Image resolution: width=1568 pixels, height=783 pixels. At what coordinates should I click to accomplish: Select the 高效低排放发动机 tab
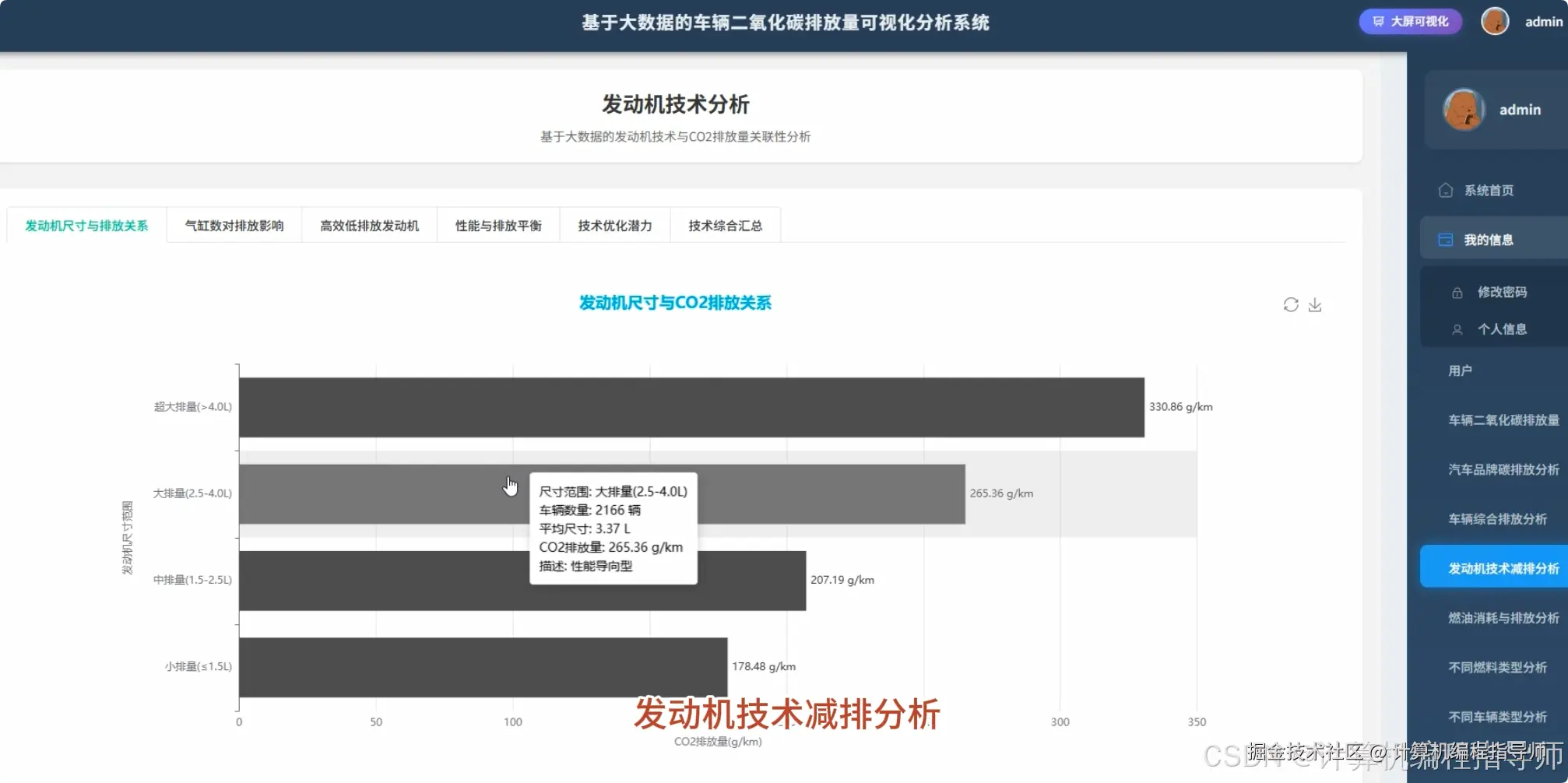pyautogui.click(x=369, y=226)
